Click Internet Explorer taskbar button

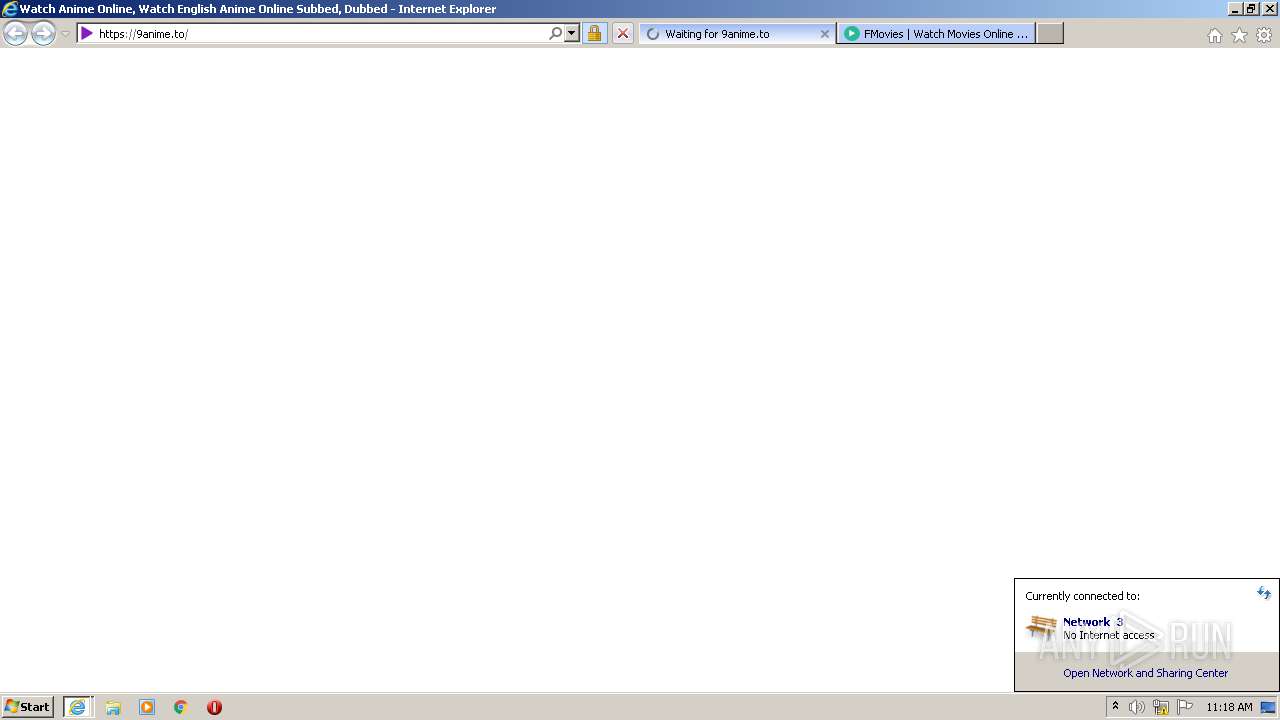78,707
